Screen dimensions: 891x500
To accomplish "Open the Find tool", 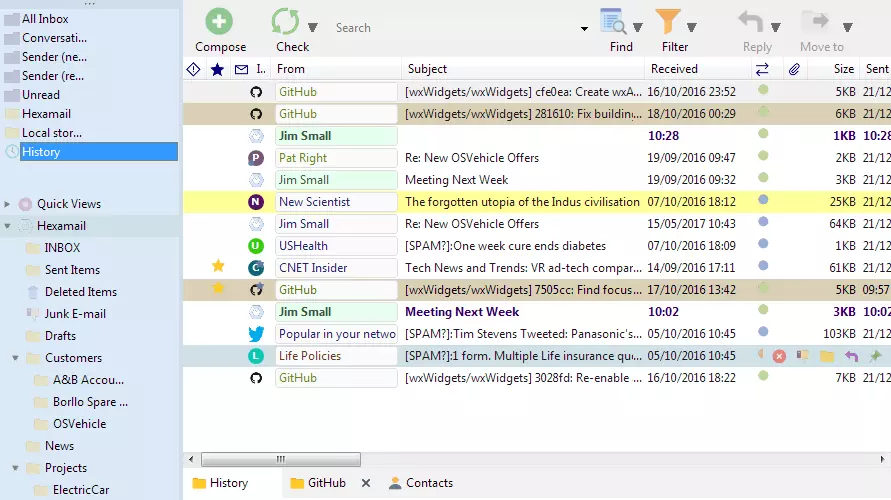I will tap(612, 22).
